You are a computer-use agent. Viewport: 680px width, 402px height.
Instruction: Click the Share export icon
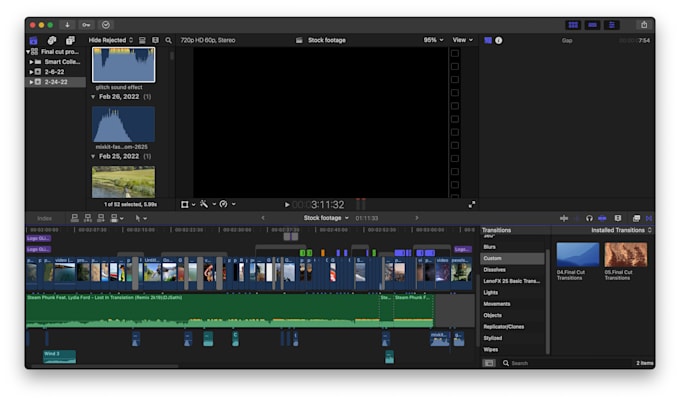644,25
